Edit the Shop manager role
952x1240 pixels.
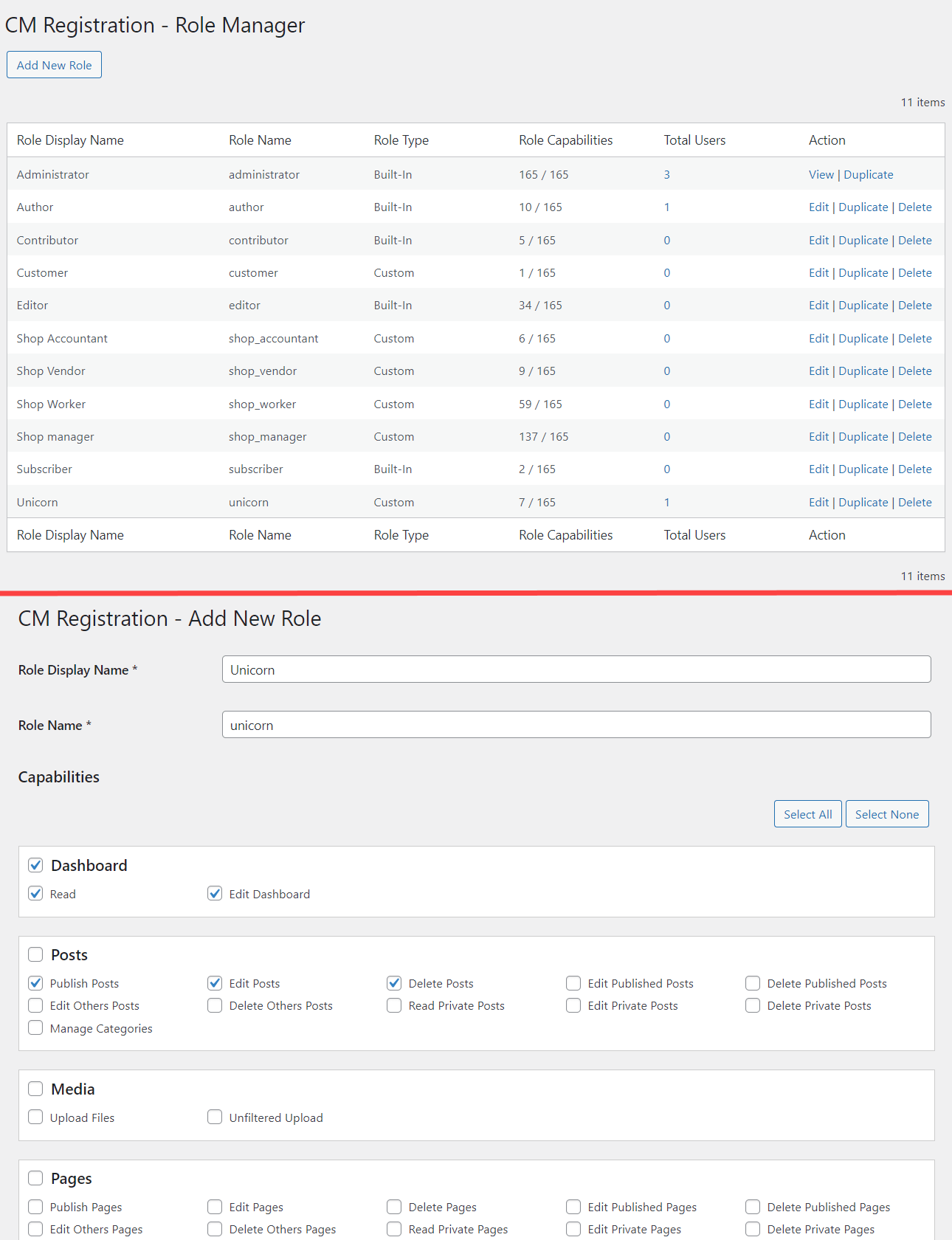click(x=818, y=437)
